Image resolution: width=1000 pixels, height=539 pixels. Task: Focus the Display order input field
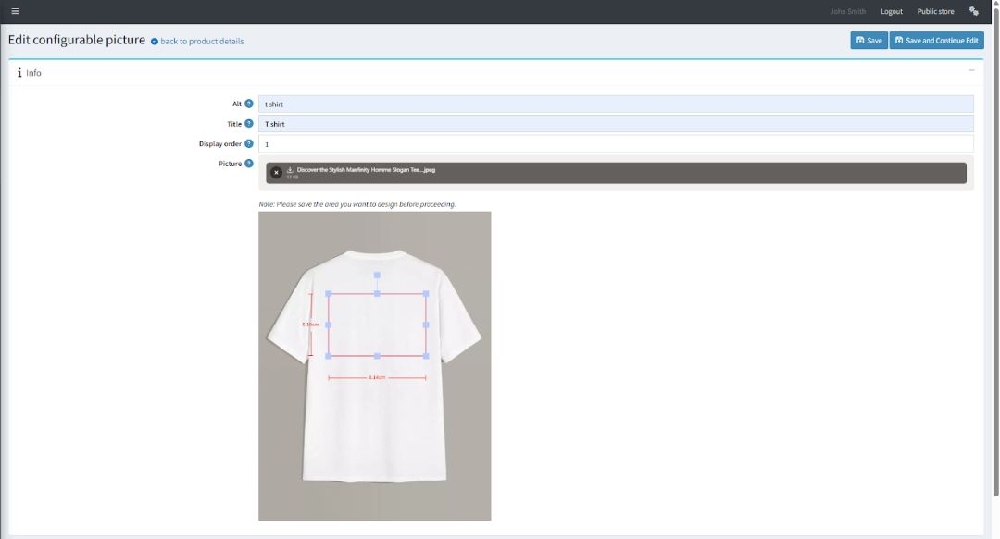click(x=615, y=144)
